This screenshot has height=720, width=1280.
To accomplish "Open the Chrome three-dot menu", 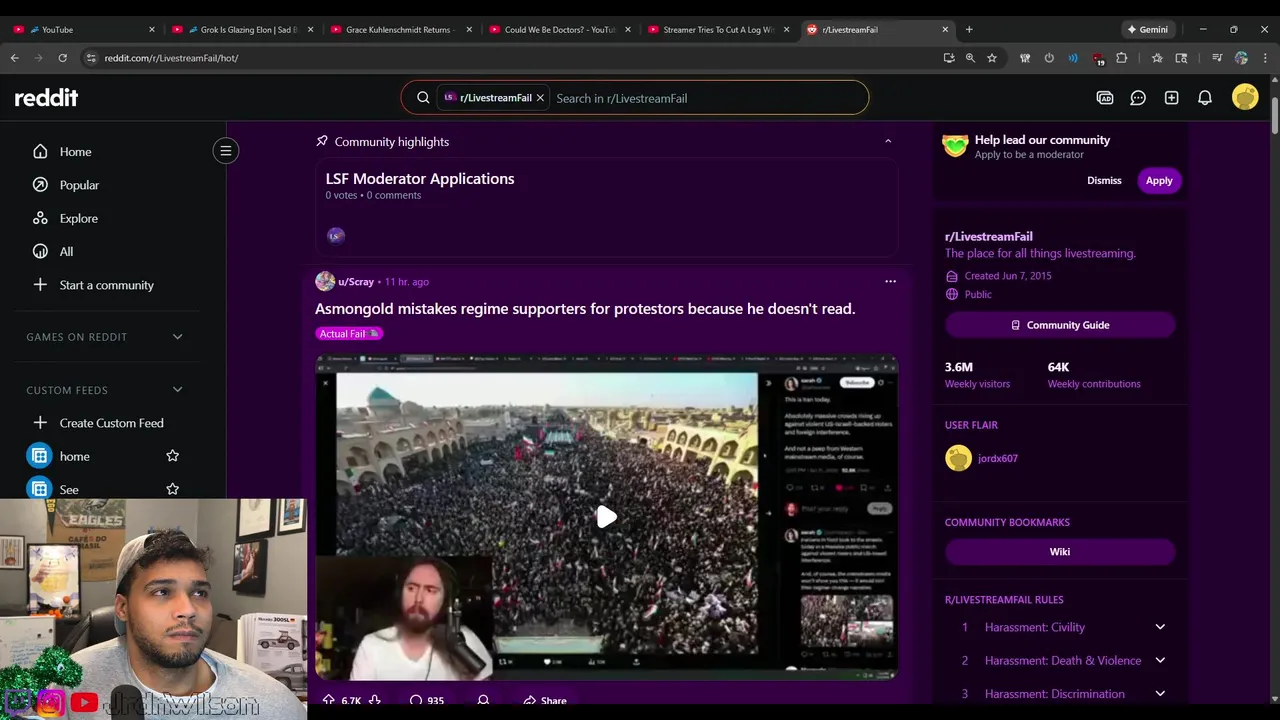I will pos(1265,58).
